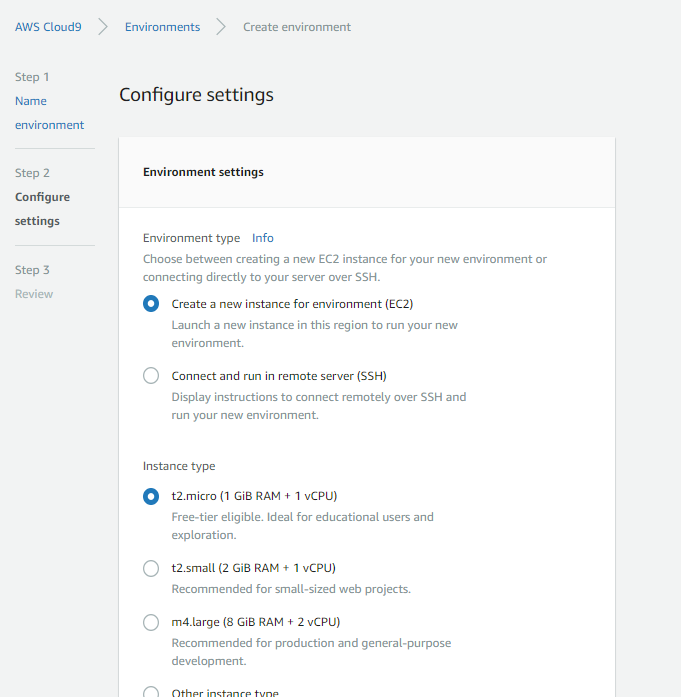The width and height of the screenshot is (681, 697).
Task: Click the Step 1 label in sidebar
Action: pyautogui.click(x=32, y=77)
